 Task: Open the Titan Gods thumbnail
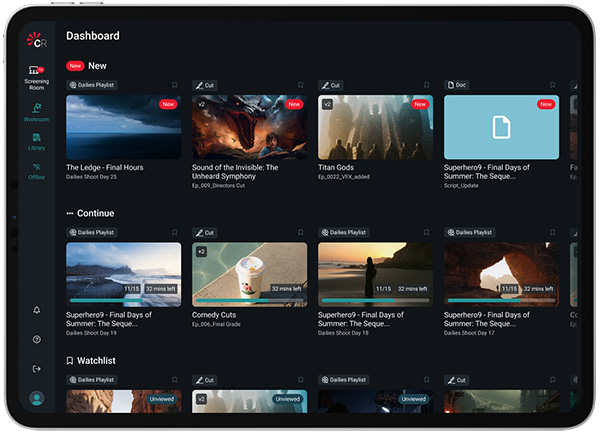tap(376, 127)
